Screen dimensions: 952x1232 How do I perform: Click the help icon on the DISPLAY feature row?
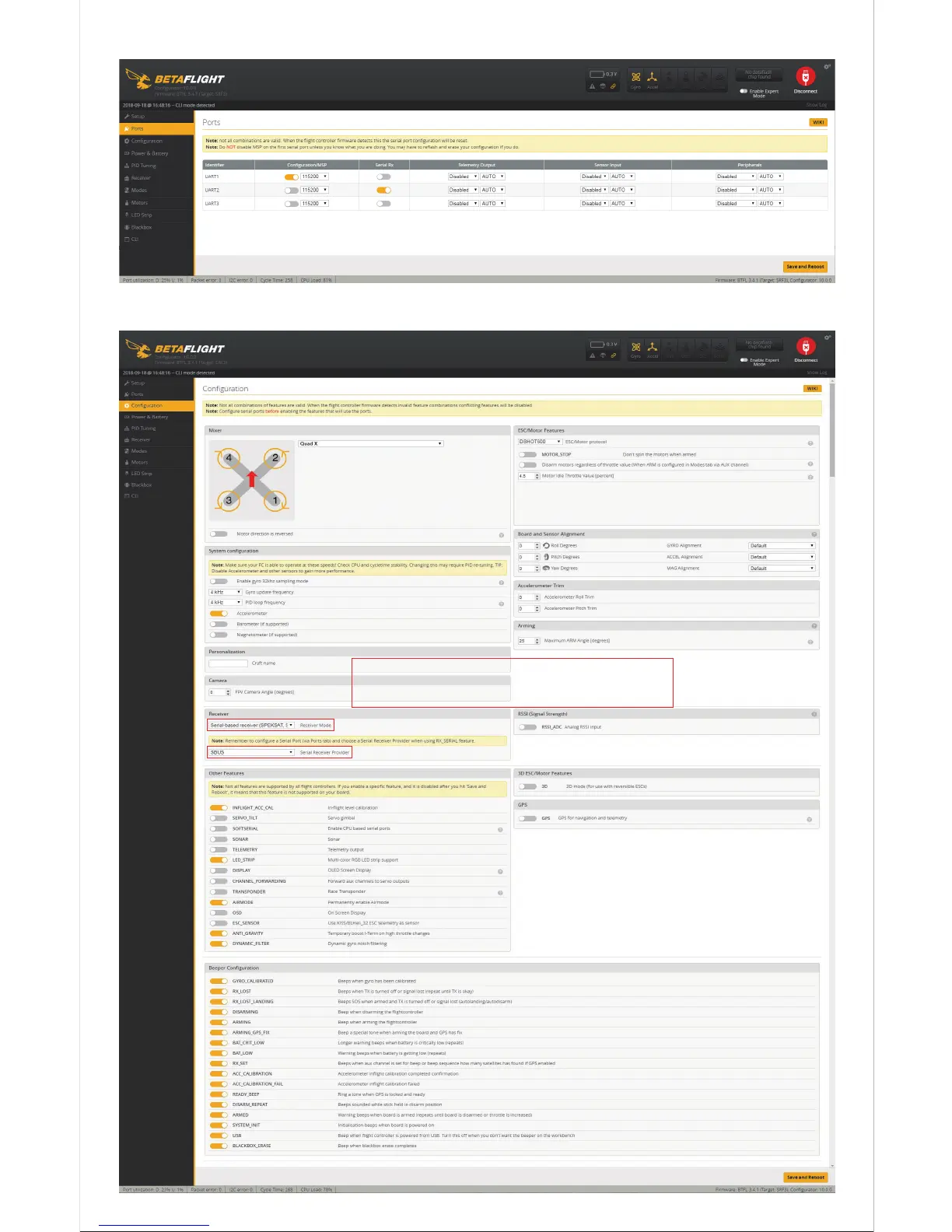[500, 871]
